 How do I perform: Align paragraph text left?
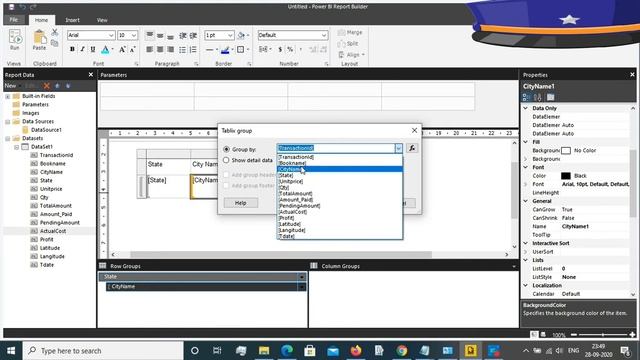[150, 49]
